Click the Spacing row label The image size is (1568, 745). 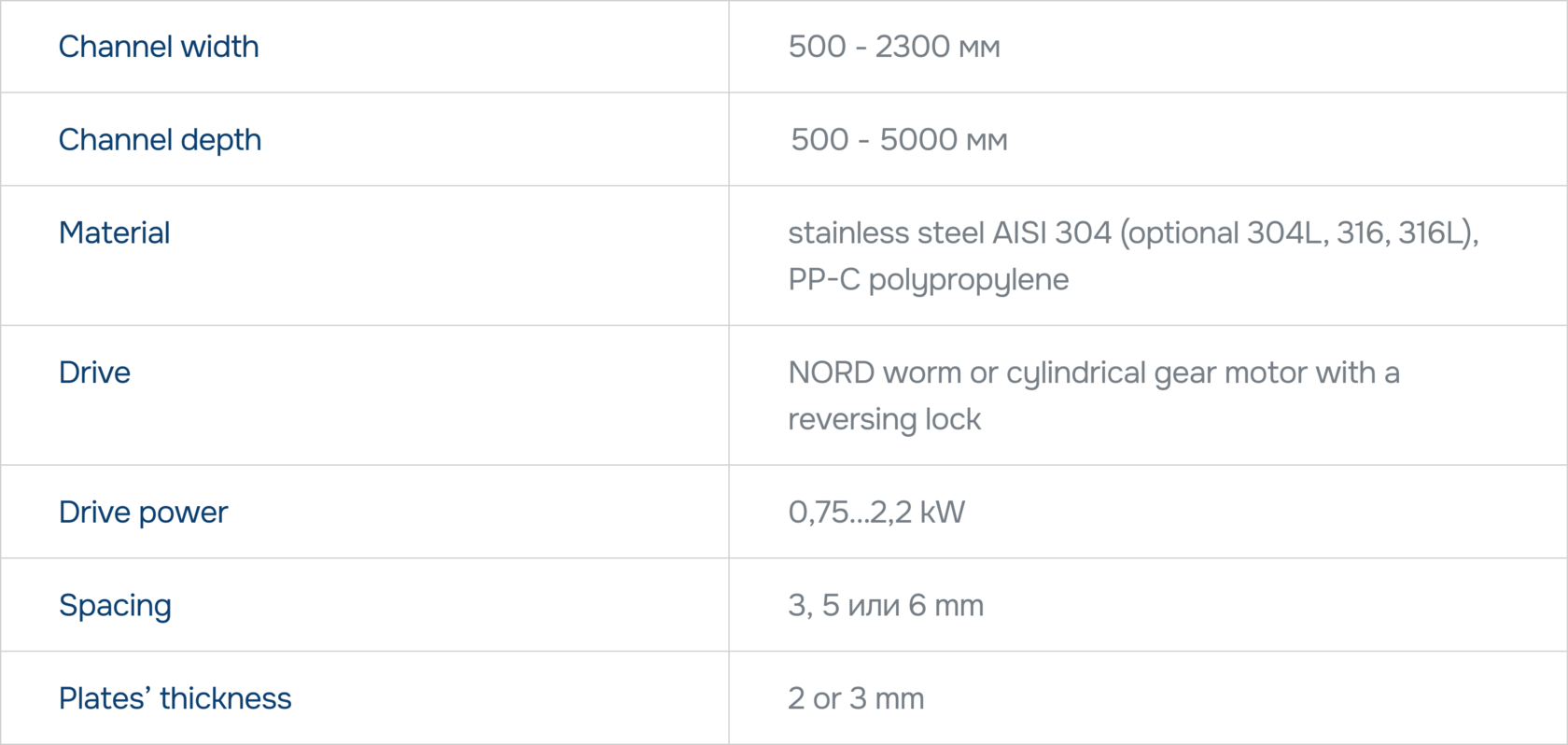tap(115, 605)
